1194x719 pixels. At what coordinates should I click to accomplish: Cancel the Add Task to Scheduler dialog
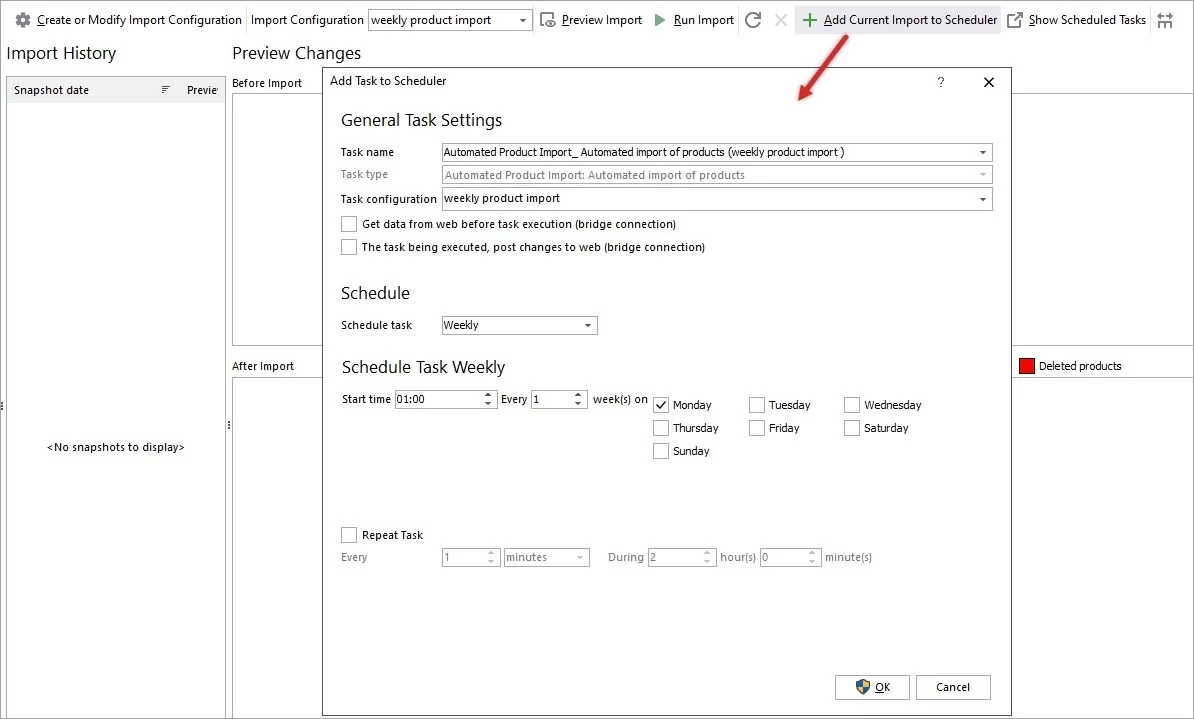952,687
